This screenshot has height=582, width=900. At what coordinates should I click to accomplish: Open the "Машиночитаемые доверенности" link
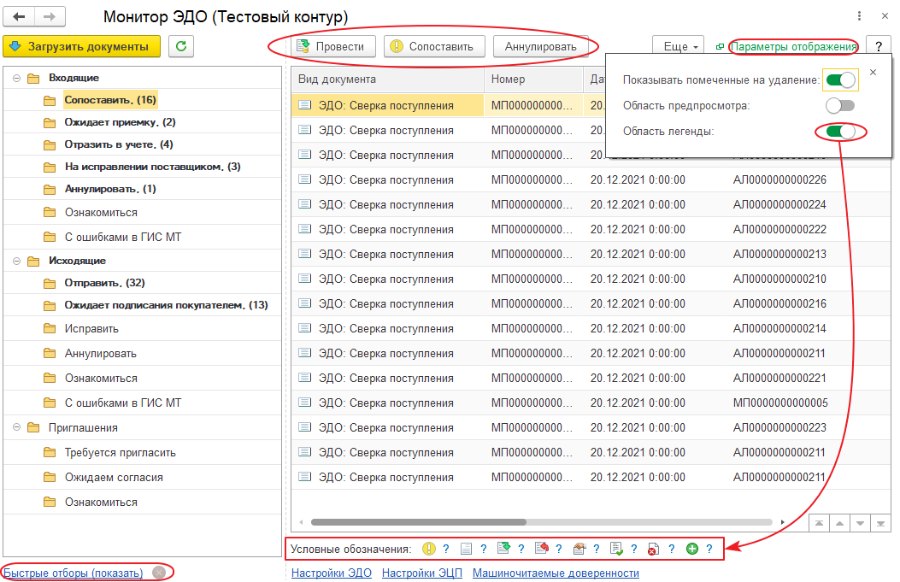[x=556, y=573]
